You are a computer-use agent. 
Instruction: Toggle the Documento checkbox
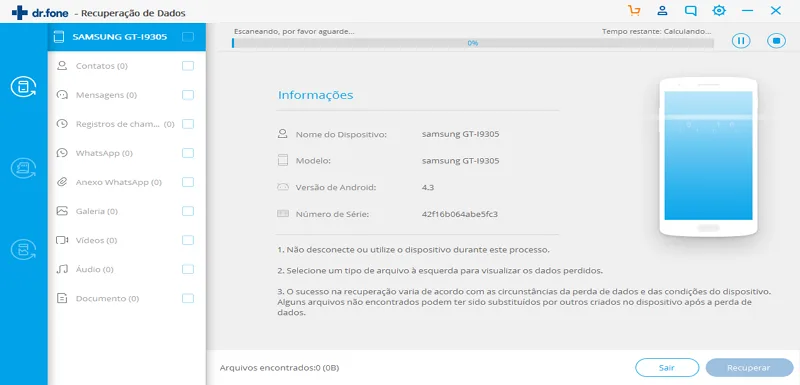[x=188, y=298]
